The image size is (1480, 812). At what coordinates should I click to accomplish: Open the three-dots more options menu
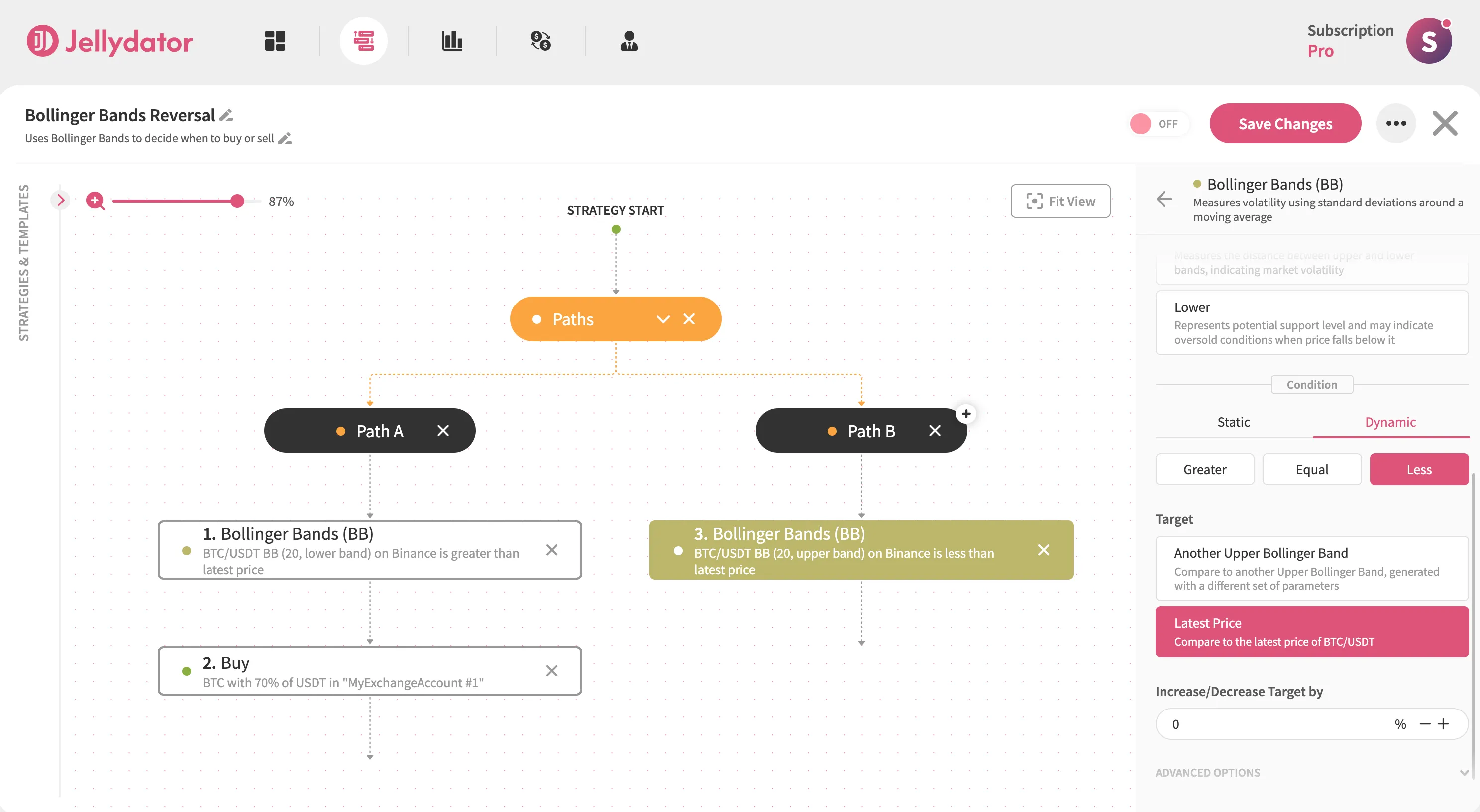1396,123
